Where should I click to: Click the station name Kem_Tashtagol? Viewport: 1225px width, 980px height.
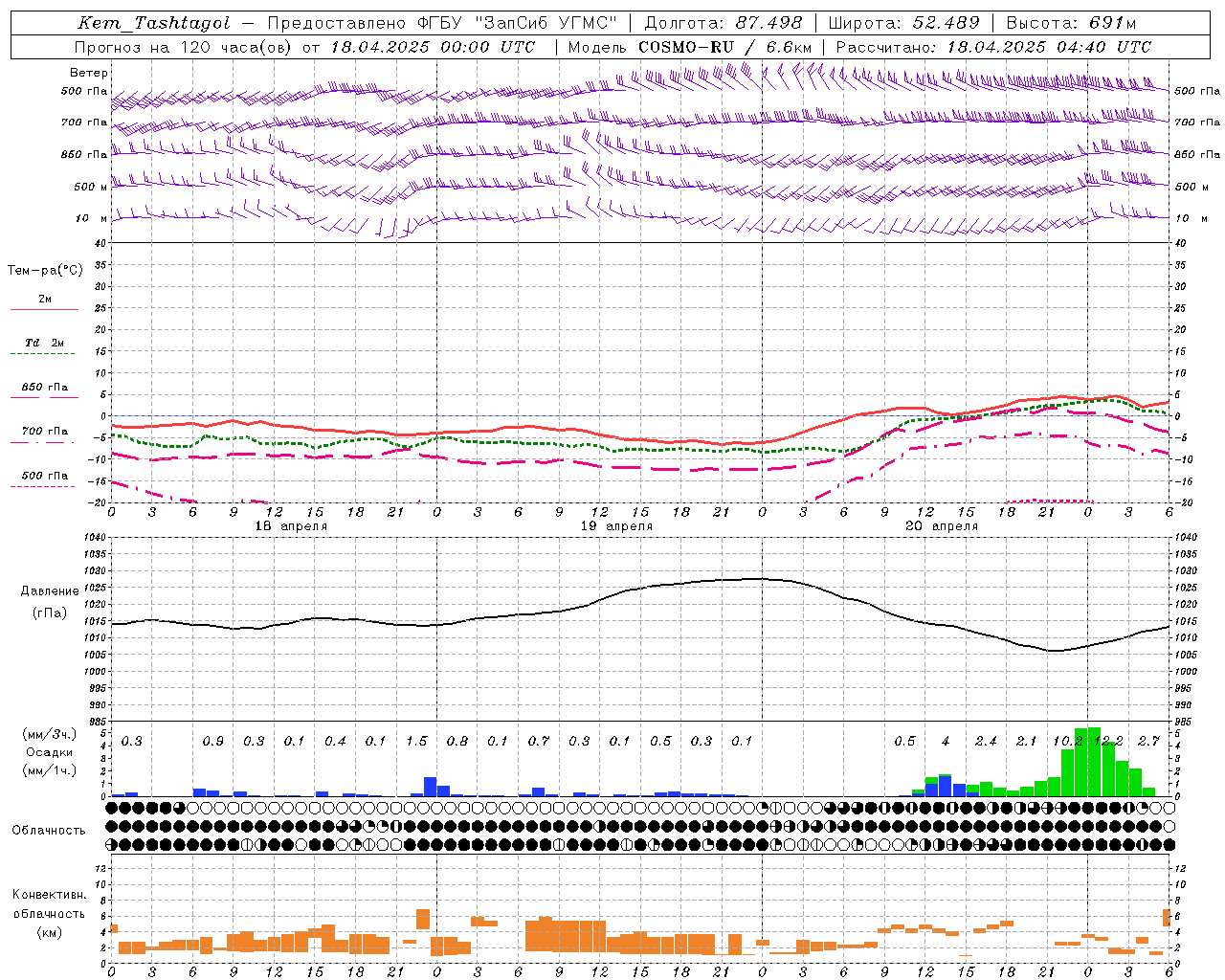point(153,23)
